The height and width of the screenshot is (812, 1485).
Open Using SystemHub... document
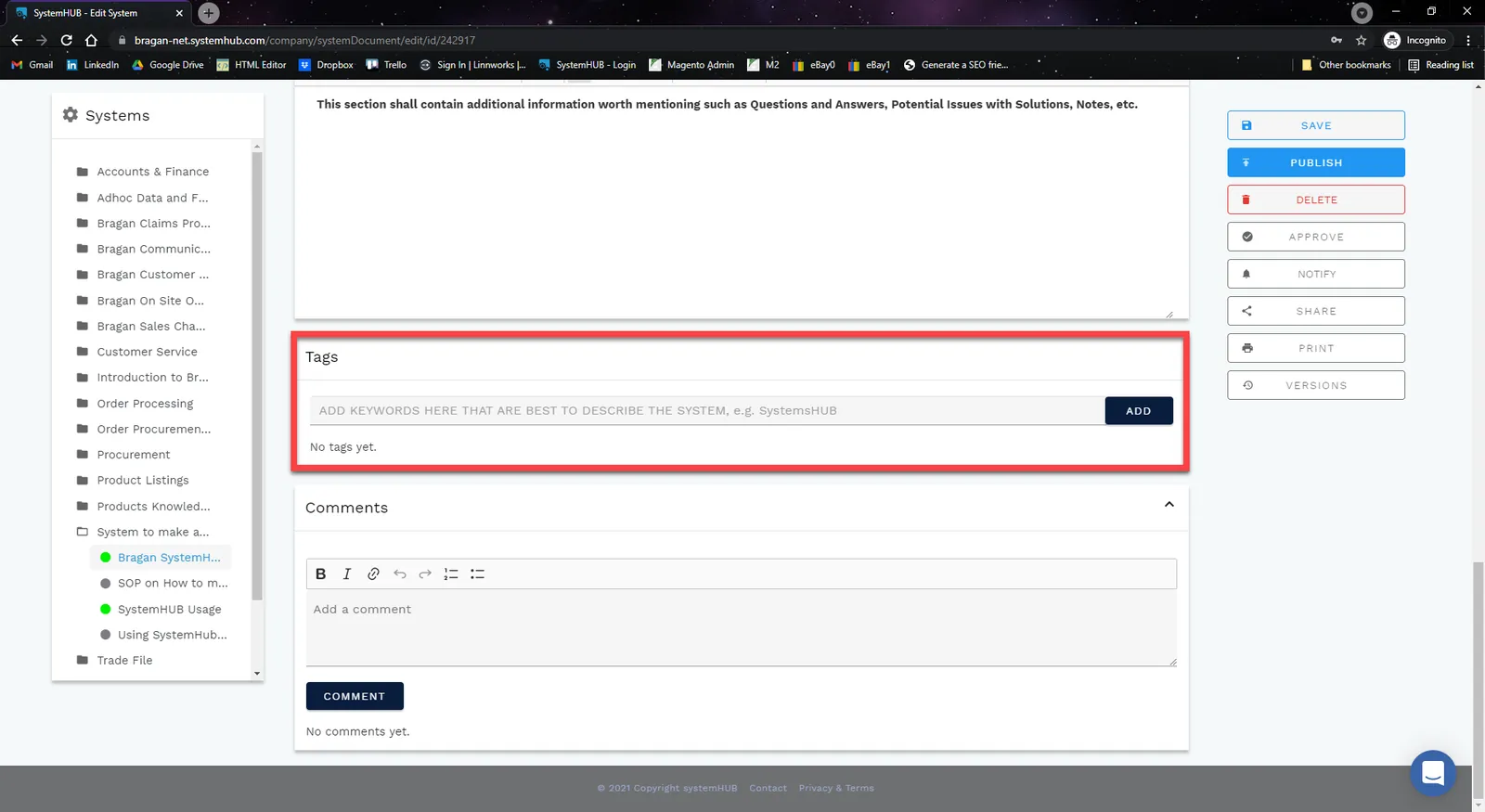click(x=164, y=635)
